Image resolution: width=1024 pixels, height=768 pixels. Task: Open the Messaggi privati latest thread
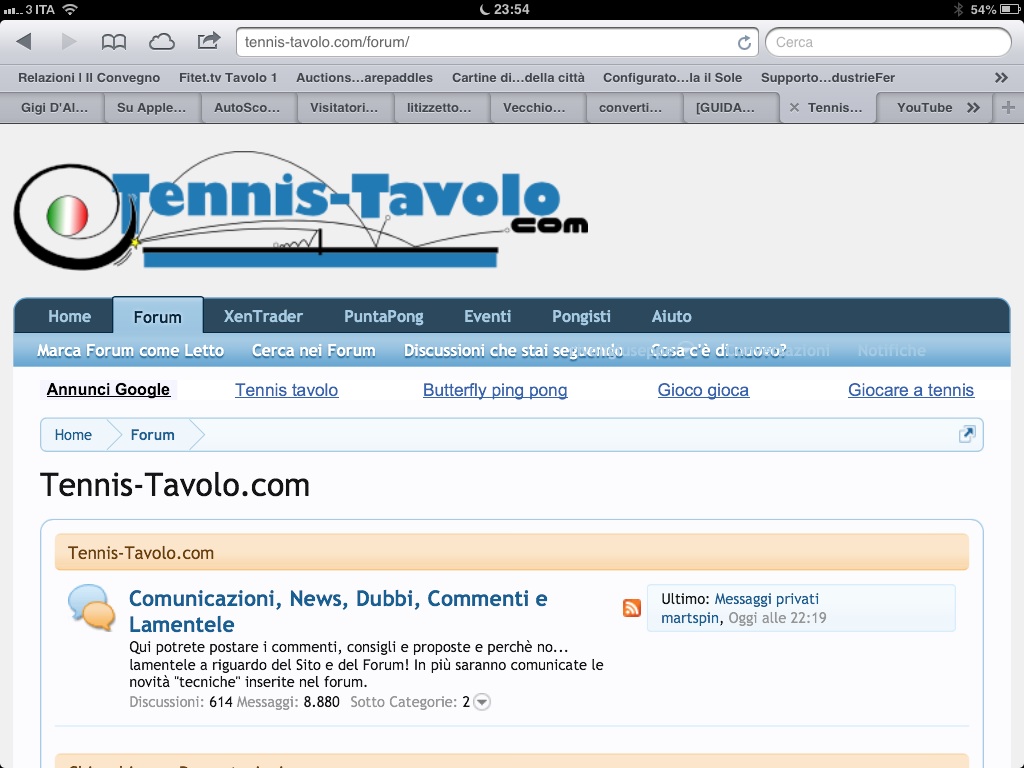(767, 599)
